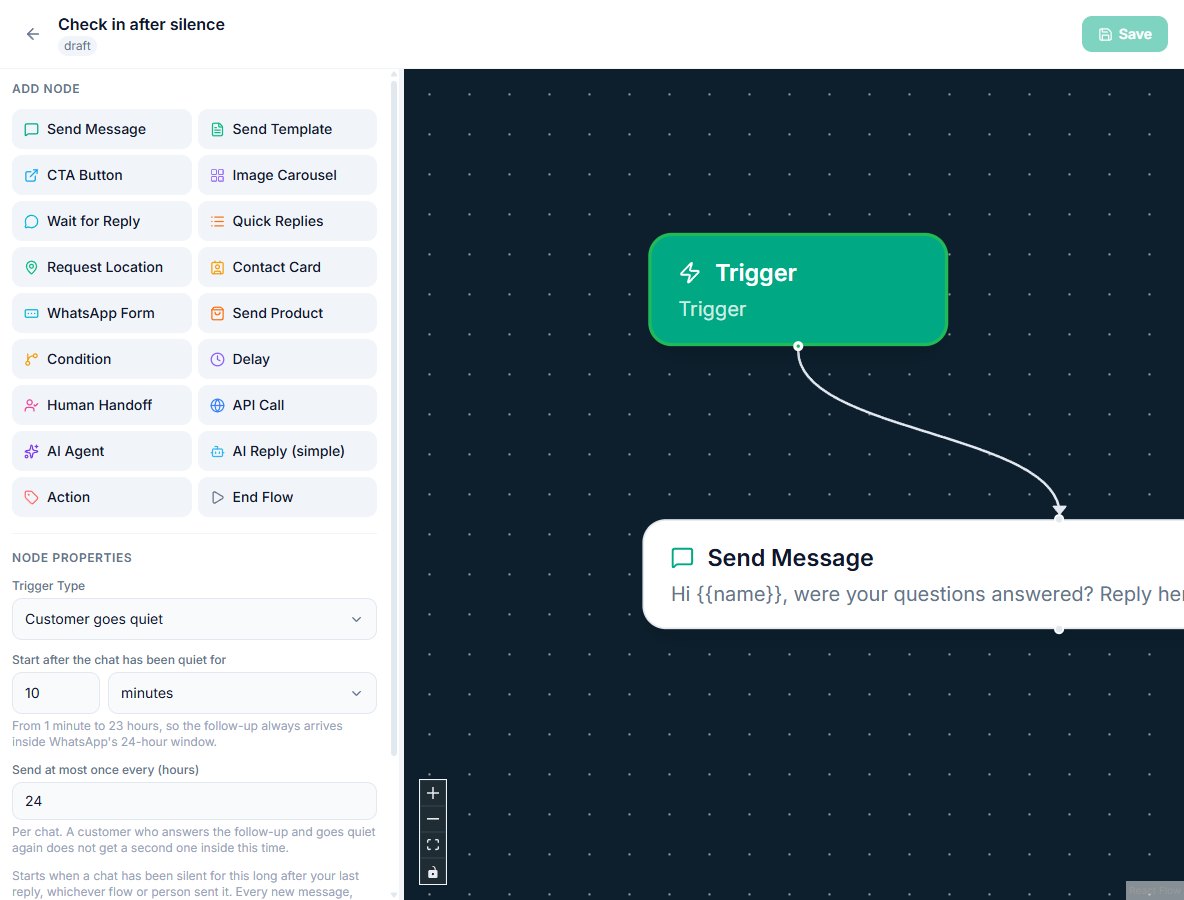The width and height of the screenshot is (1184, 900).
Task: Click the Trigger node's bottom output handle
Action: 798,346
